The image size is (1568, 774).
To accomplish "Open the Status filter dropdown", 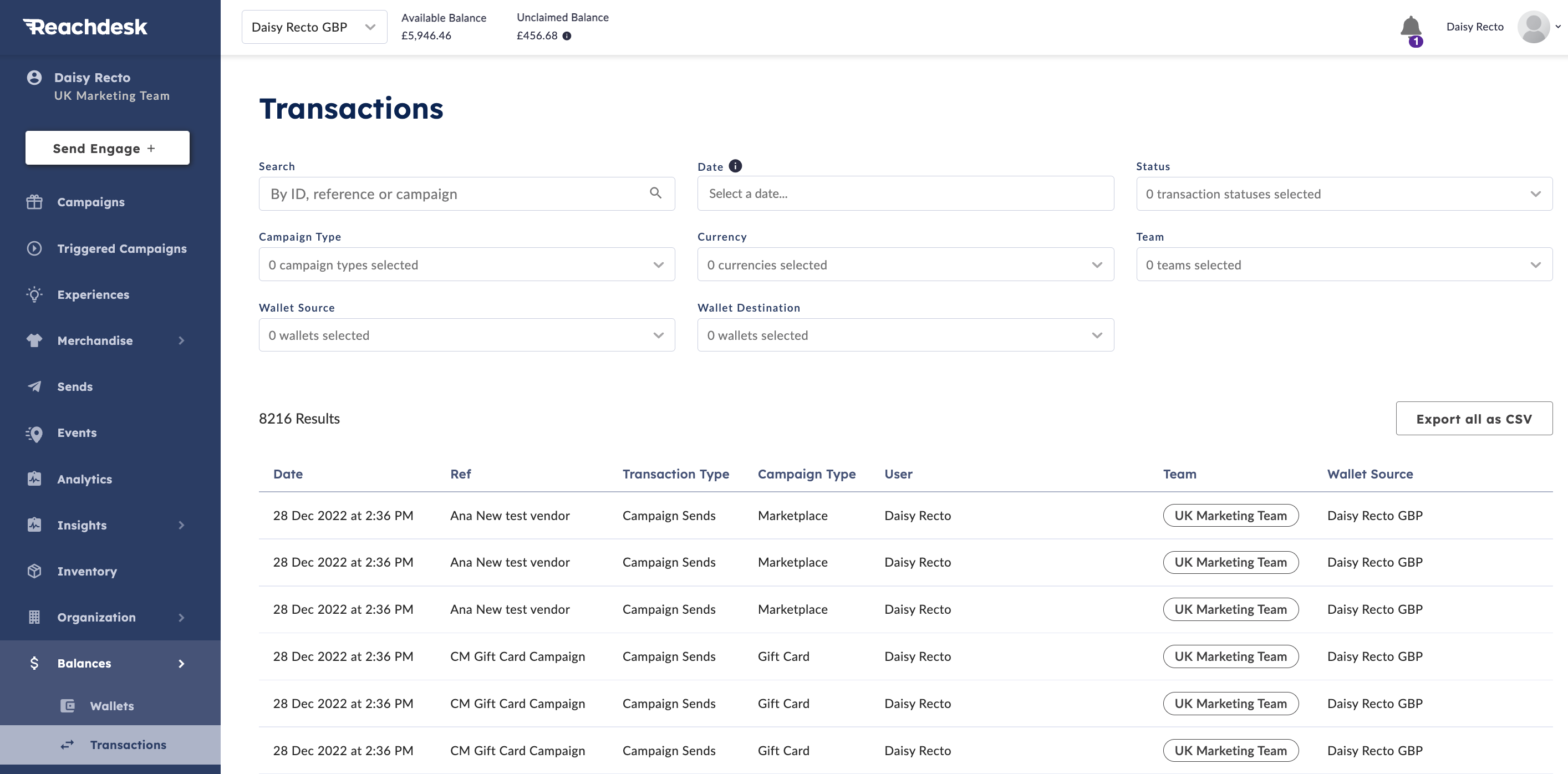I will tap(1343, 194).
